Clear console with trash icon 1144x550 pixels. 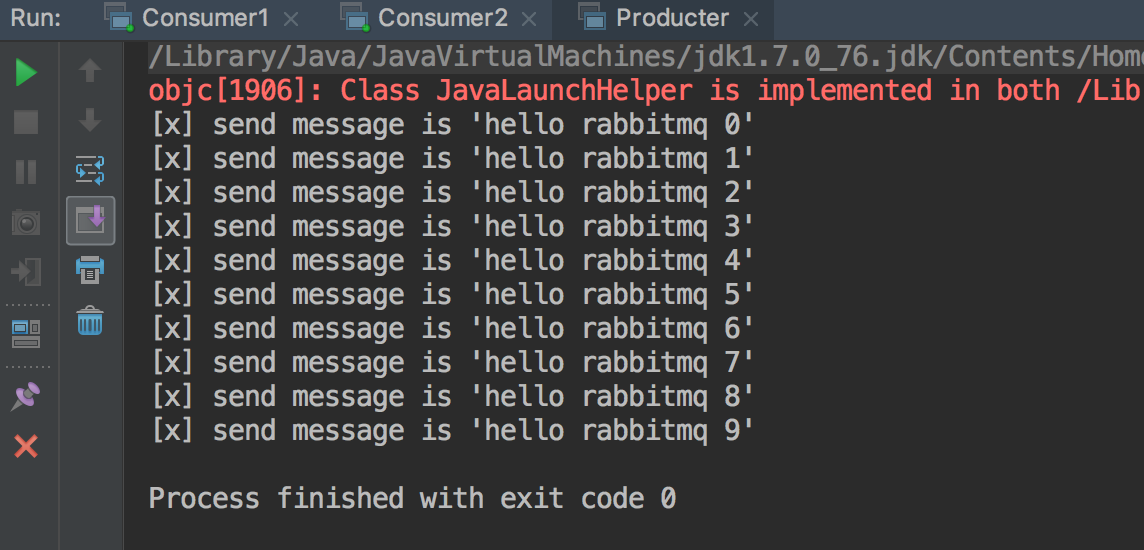click(x=90, y=320)
